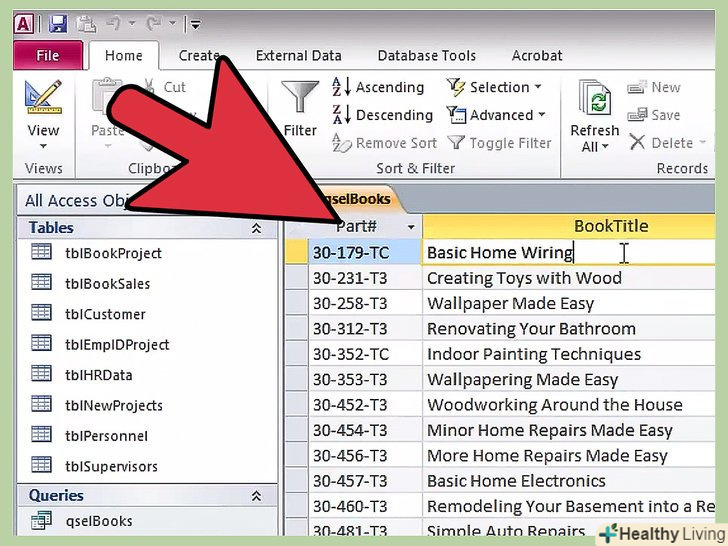Image resolution: width=728 pixels, height=546 pixels.
Task: Open the File tab
Action: (x=48, y=55)
